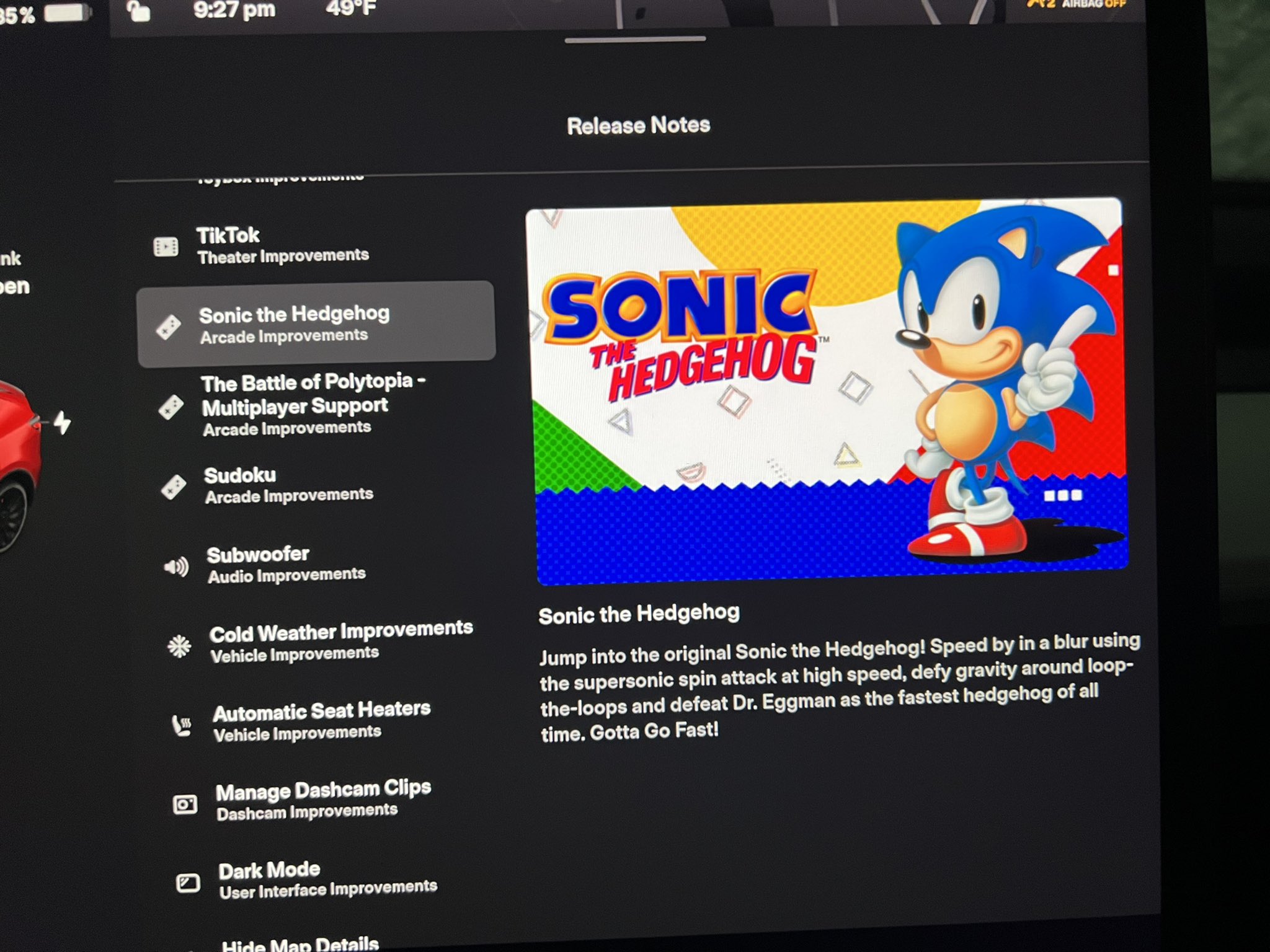Click the Cold Weather snowflake icon
1270x952 pixels.
pyautogui.click(x=179, y=646)
